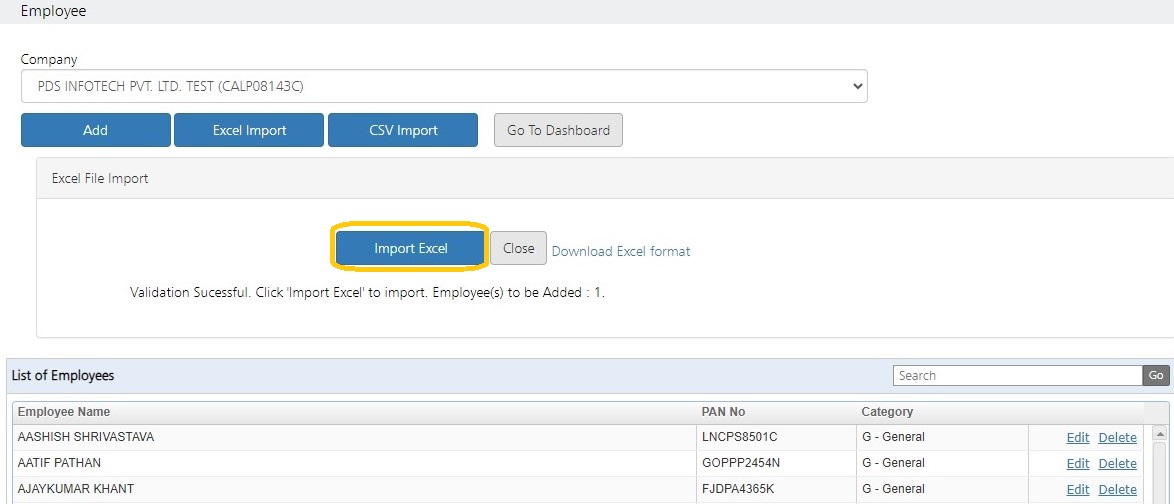Viewport: 1174px width, 504px height.
Task: Delete AATIF PATHAN record
Action: 1117,464
